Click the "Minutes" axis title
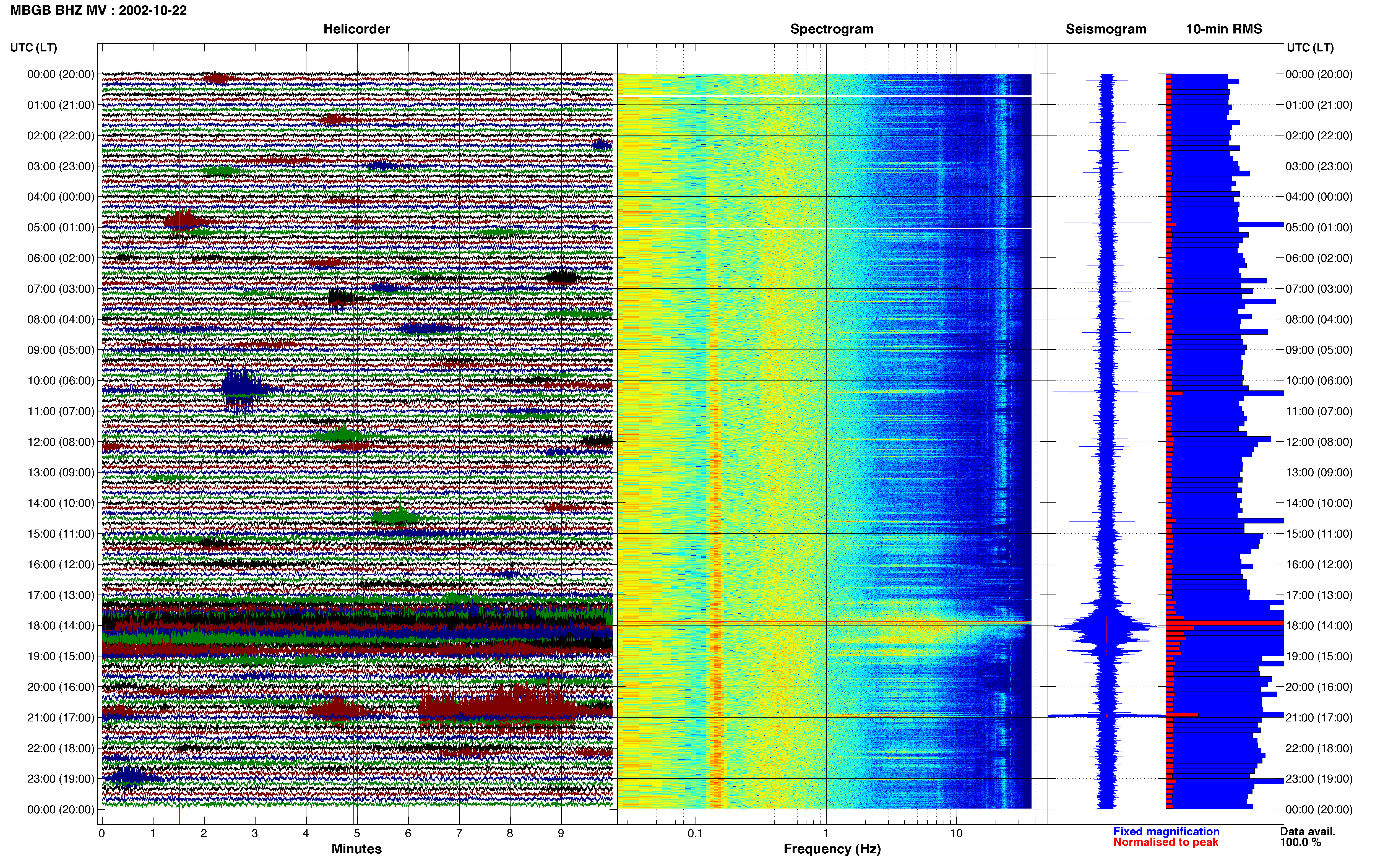This screenshot has width=1388, height=868. (x=356, y=849)
